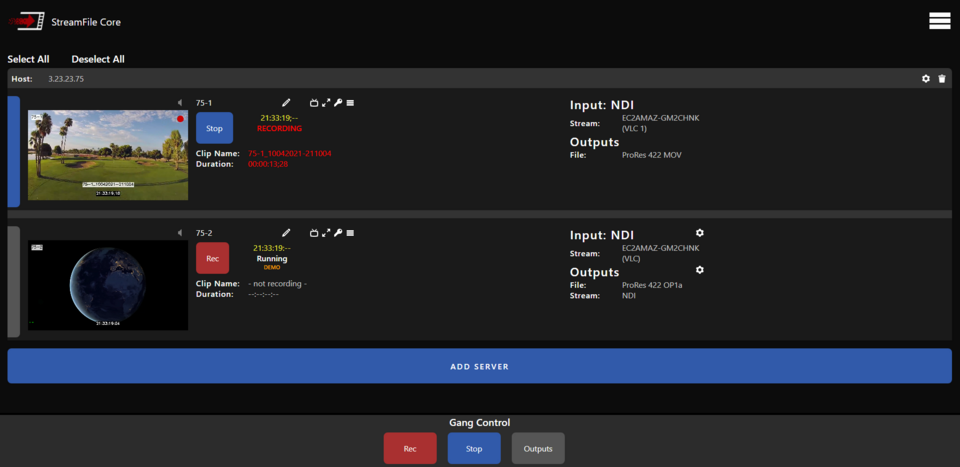Click the pencil edit icon for channel 75-2
The width and height of the screenshot is (960, 467).
[x=286, y=232]
